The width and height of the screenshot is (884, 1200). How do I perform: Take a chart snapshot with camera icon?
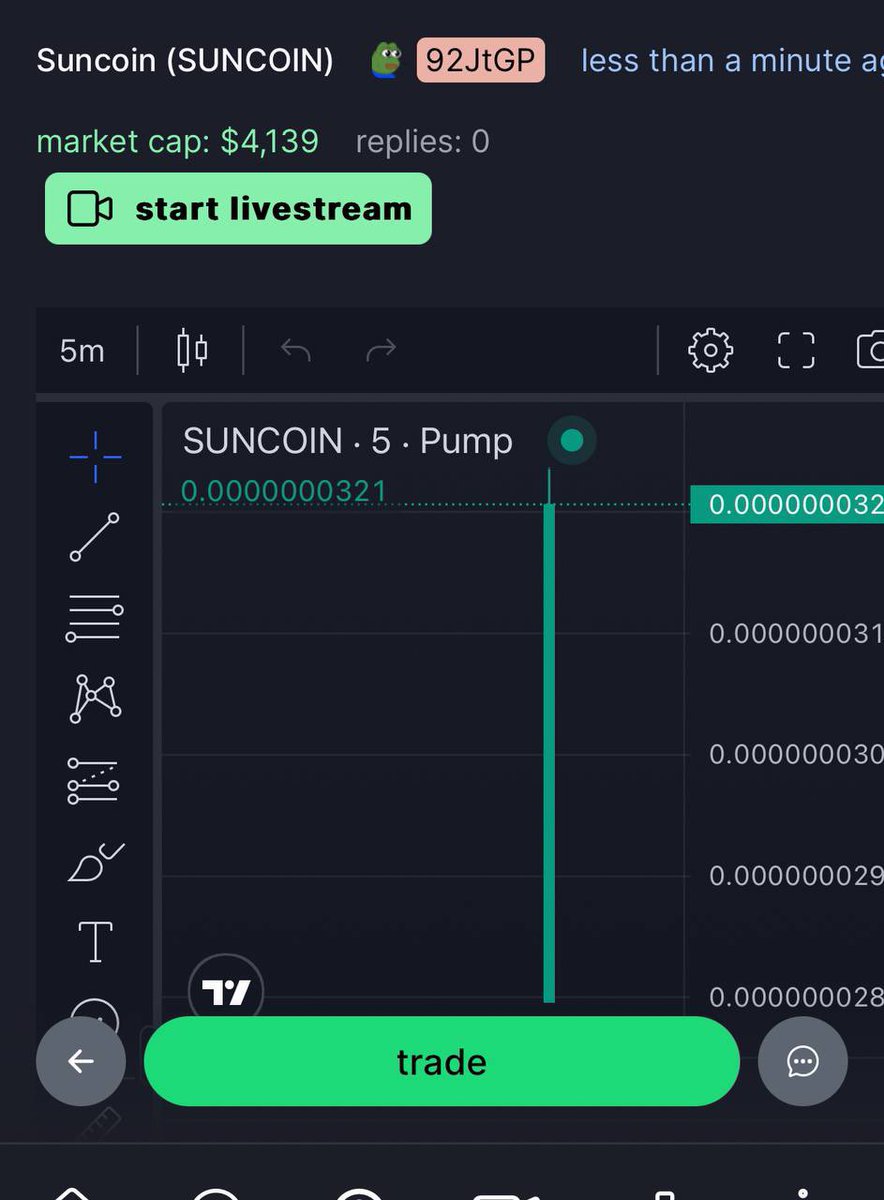(871, 351)
